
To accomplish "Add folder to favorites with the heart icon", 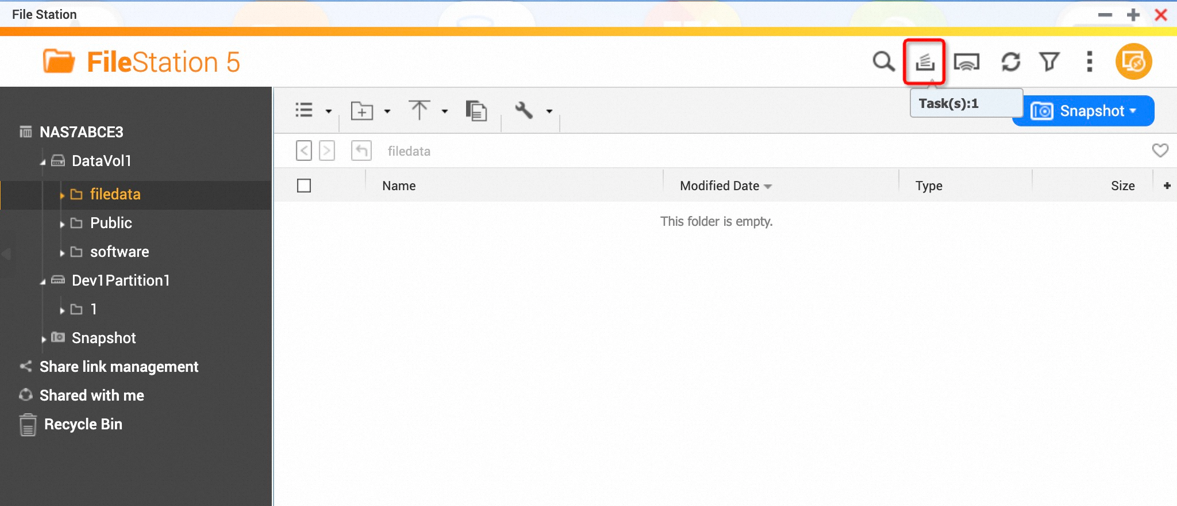I will point(1160,151).
